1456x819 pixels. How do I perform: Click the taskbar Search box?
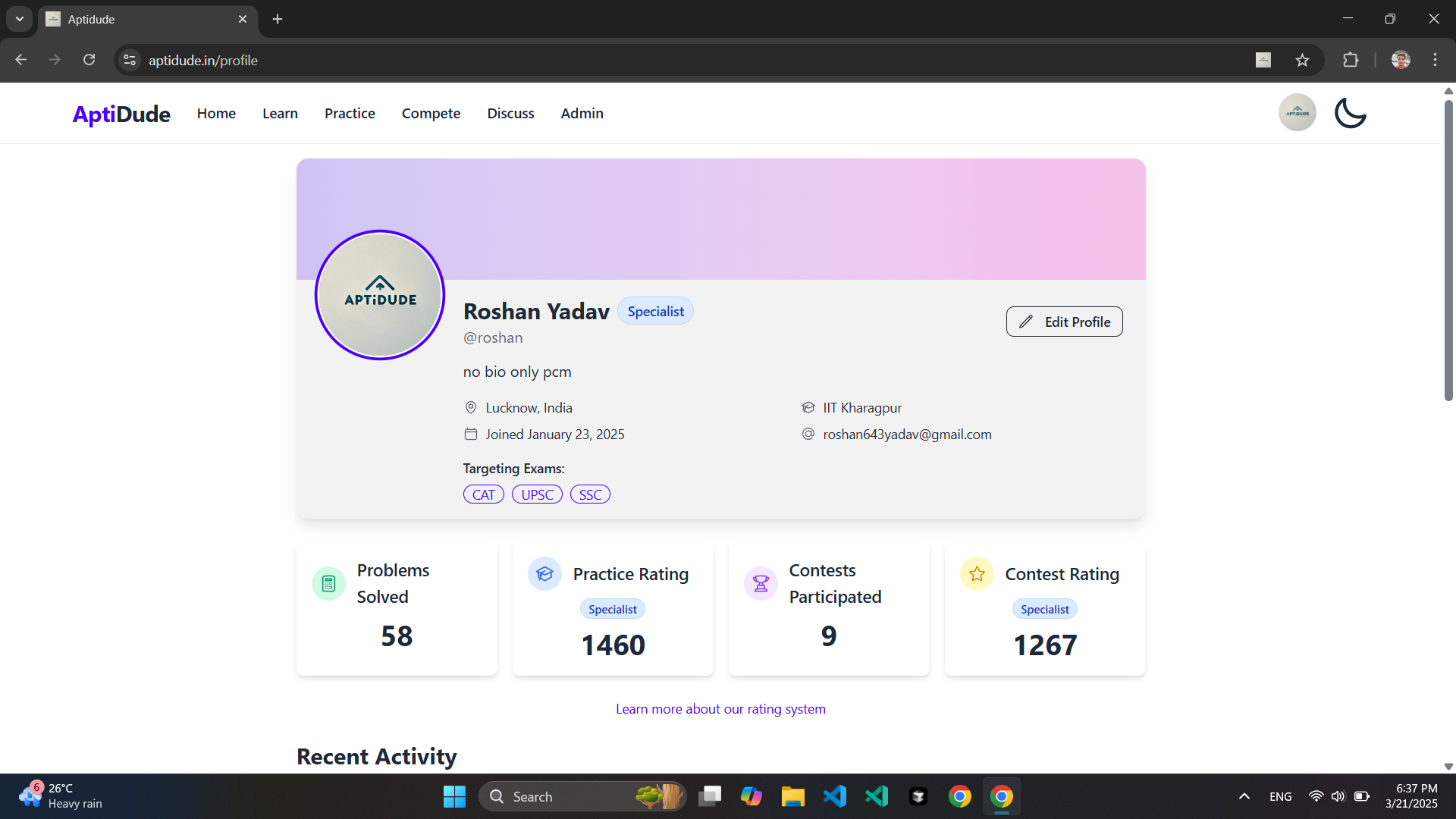582,796
